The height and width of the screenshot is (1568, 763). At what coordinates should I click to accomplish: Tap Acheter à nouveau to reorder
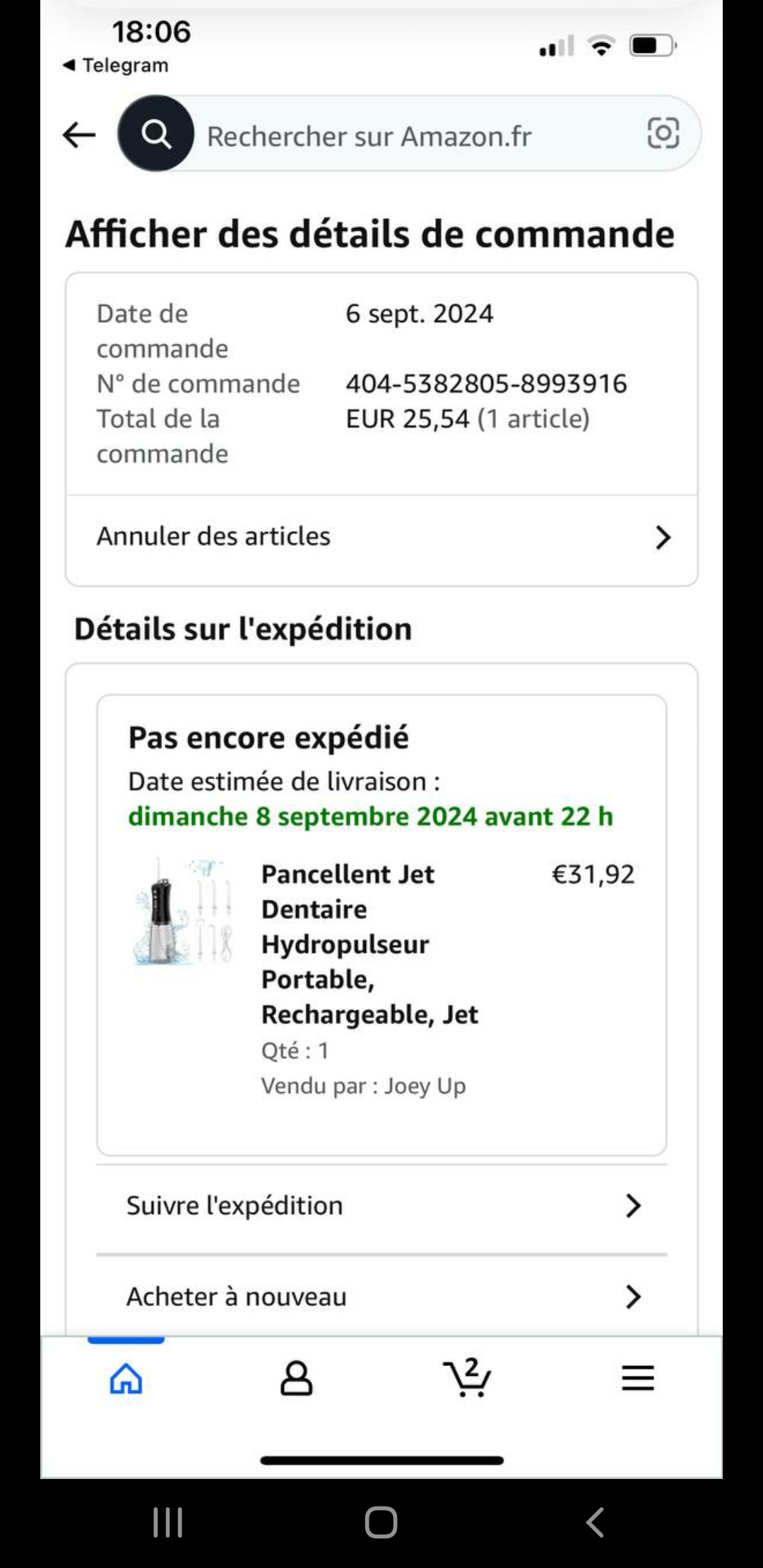pyautogui.click(x=237, y=1297)
